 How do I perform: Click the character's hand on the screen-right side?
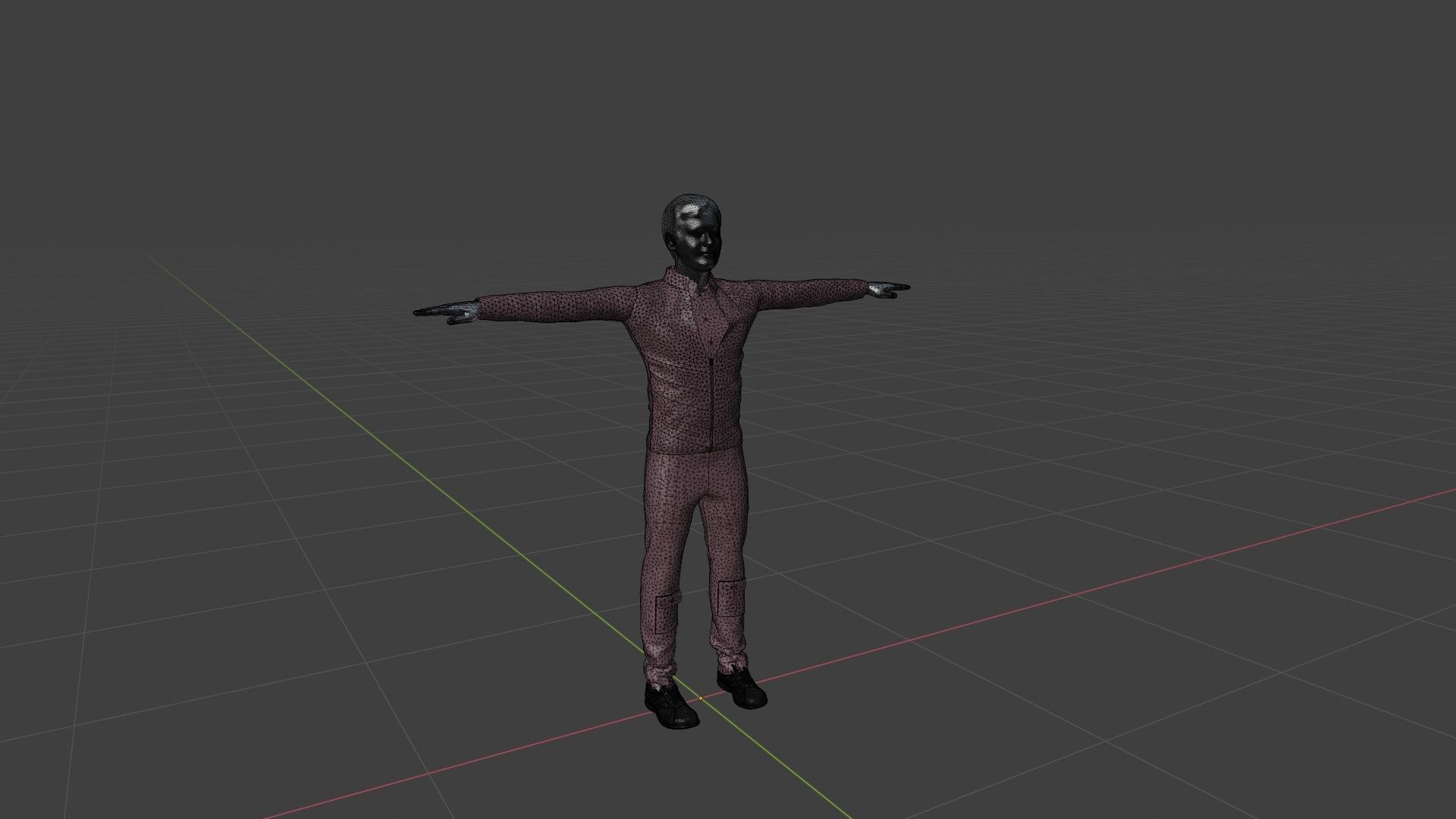pyautogui.click(x=887, y=289)
